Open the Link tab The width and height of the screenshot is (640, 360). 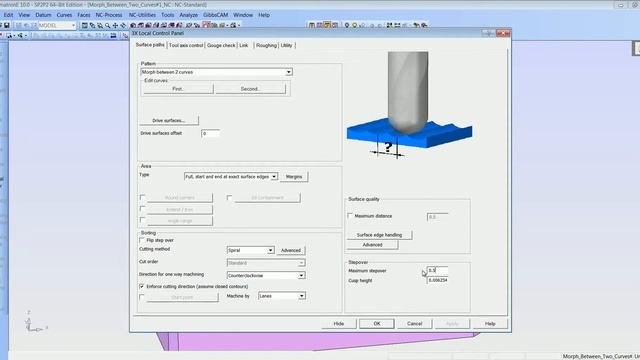[244, 45]
